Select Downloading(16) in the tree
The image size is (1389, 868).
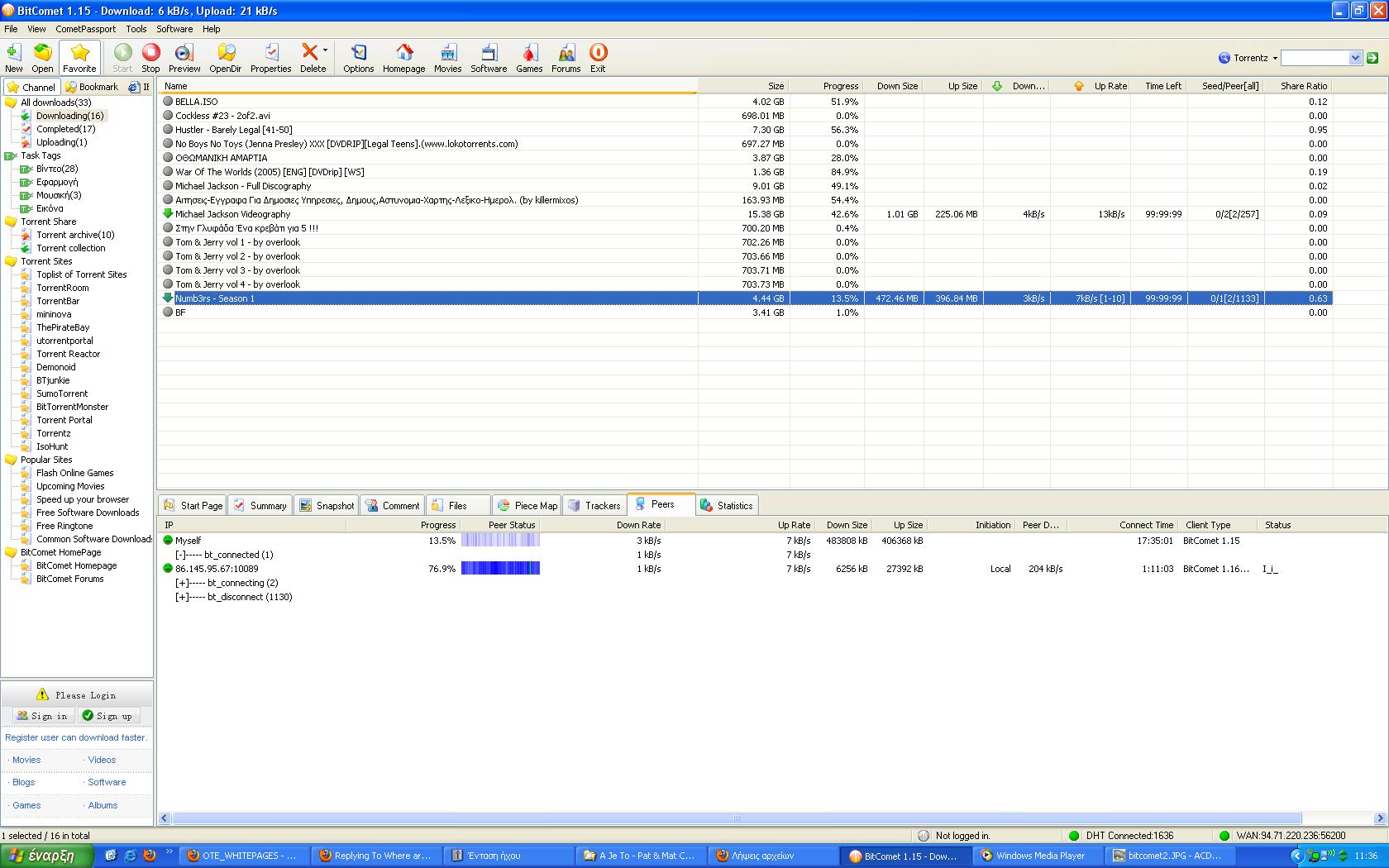(x=70, y=116)
